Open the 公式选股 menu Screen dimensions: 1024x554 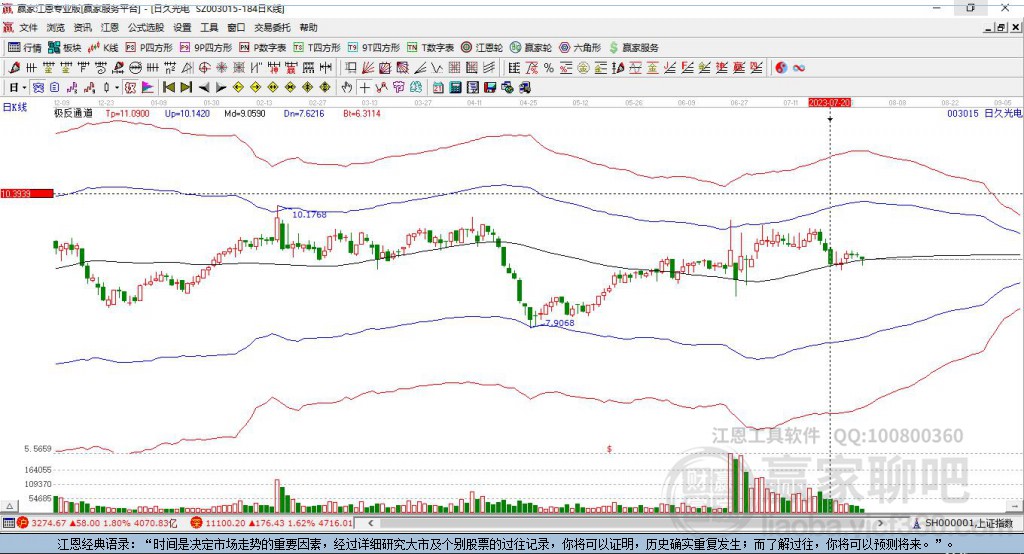coord(146,27)
